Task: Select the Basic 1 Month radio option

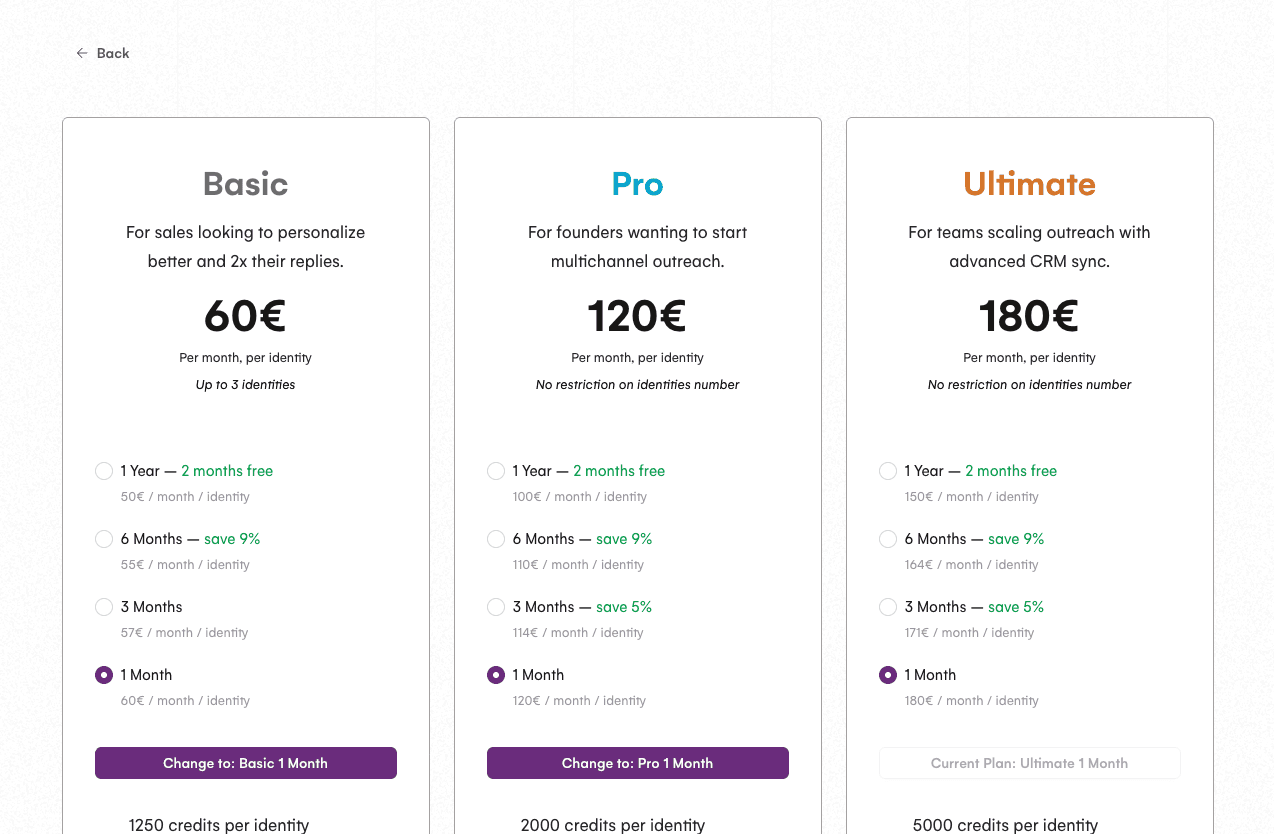Action: 104,675
